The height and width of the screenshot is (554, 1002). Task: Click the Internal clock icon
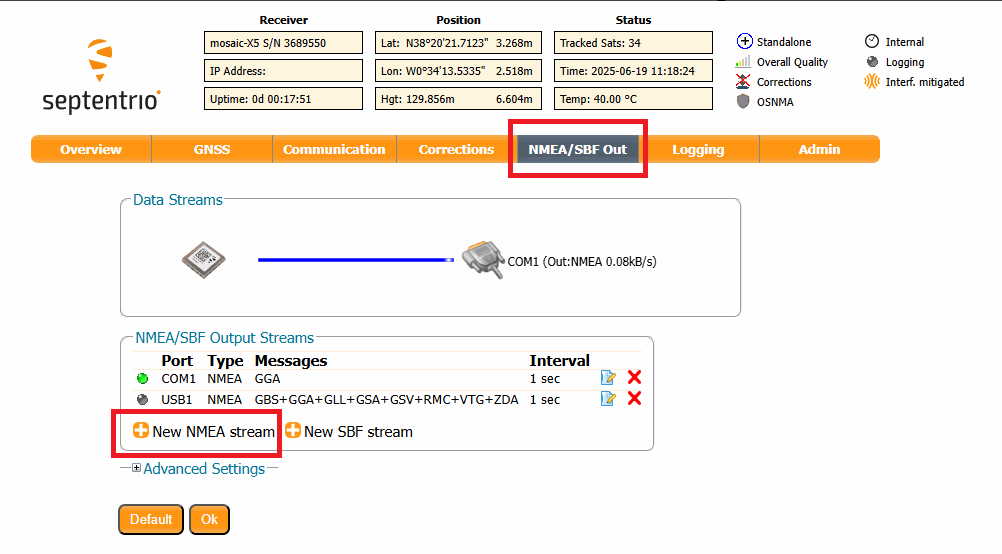click(872, 42)
